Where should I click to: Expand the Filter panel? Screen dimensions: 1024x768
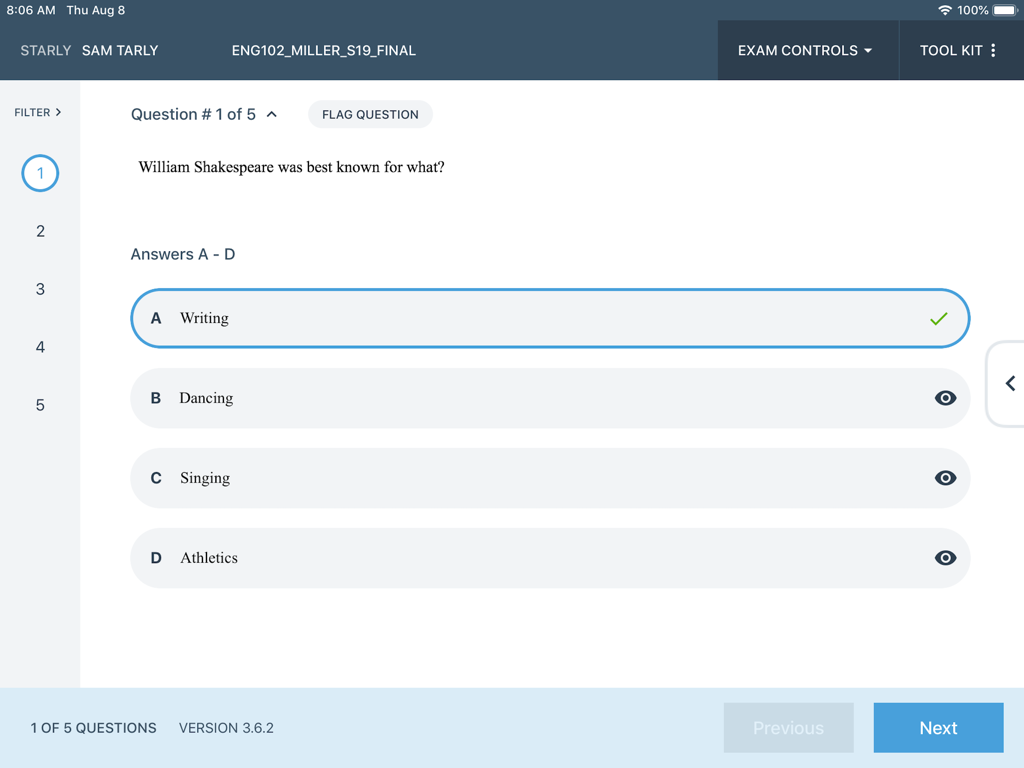coord(39,112)
